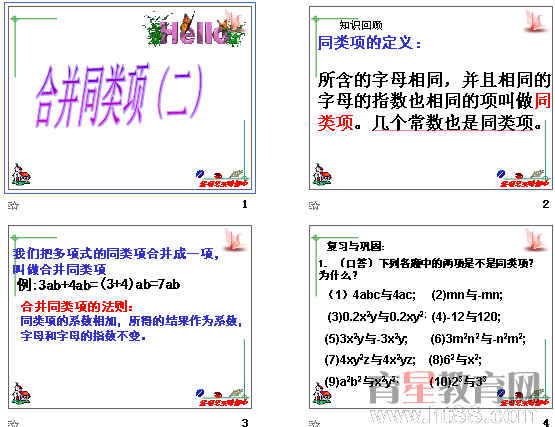This screenshot has width=555, height=427.
Task: Click the house icon on slide 2
Action: pos(322,174)
